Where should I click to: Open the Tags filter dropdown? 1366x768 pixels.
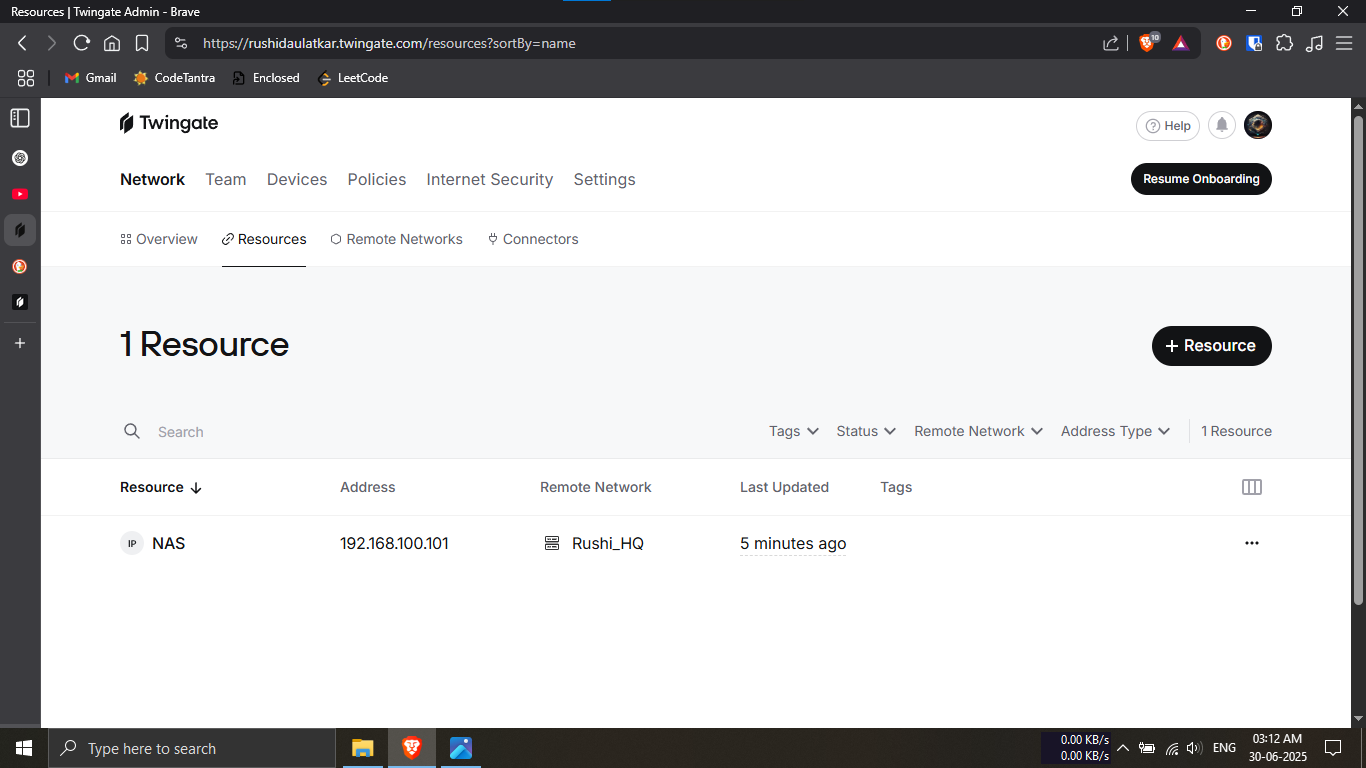pos(792,431)
